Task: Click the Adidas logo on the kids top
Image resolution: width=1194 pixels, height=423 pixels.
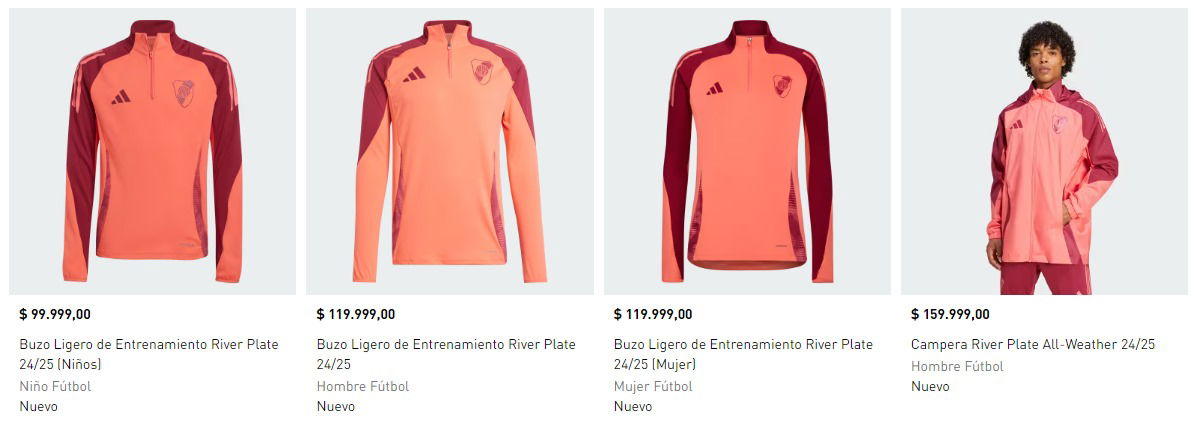Action: coord(121,97)
